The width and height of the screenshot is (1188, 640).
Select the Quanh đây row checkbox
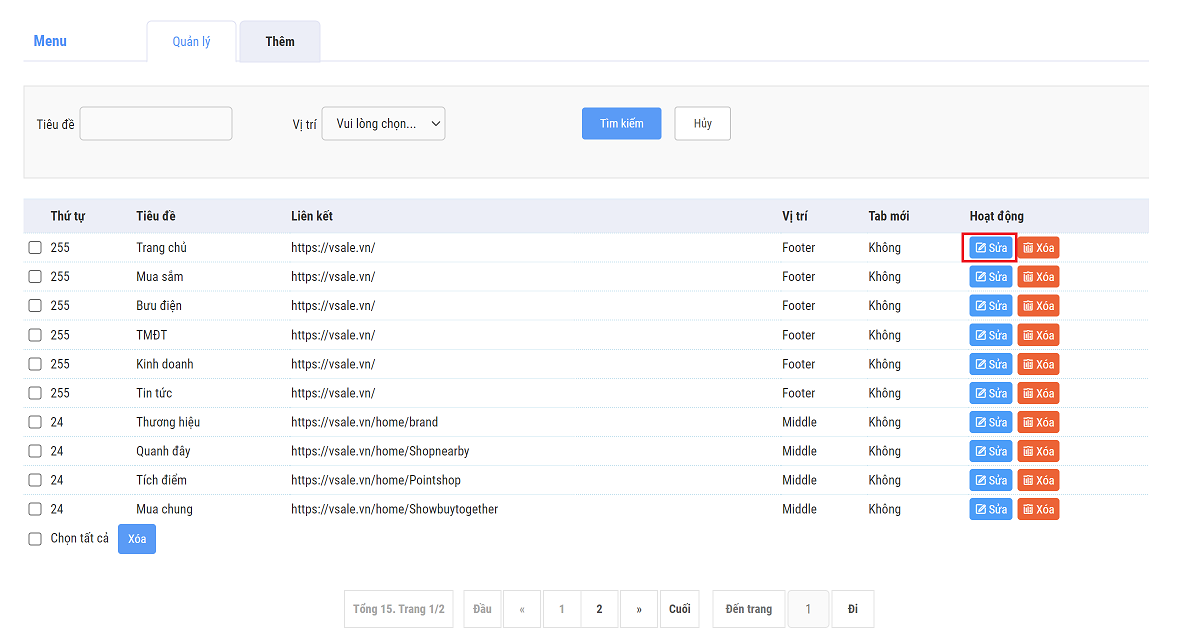coord(35,451)
